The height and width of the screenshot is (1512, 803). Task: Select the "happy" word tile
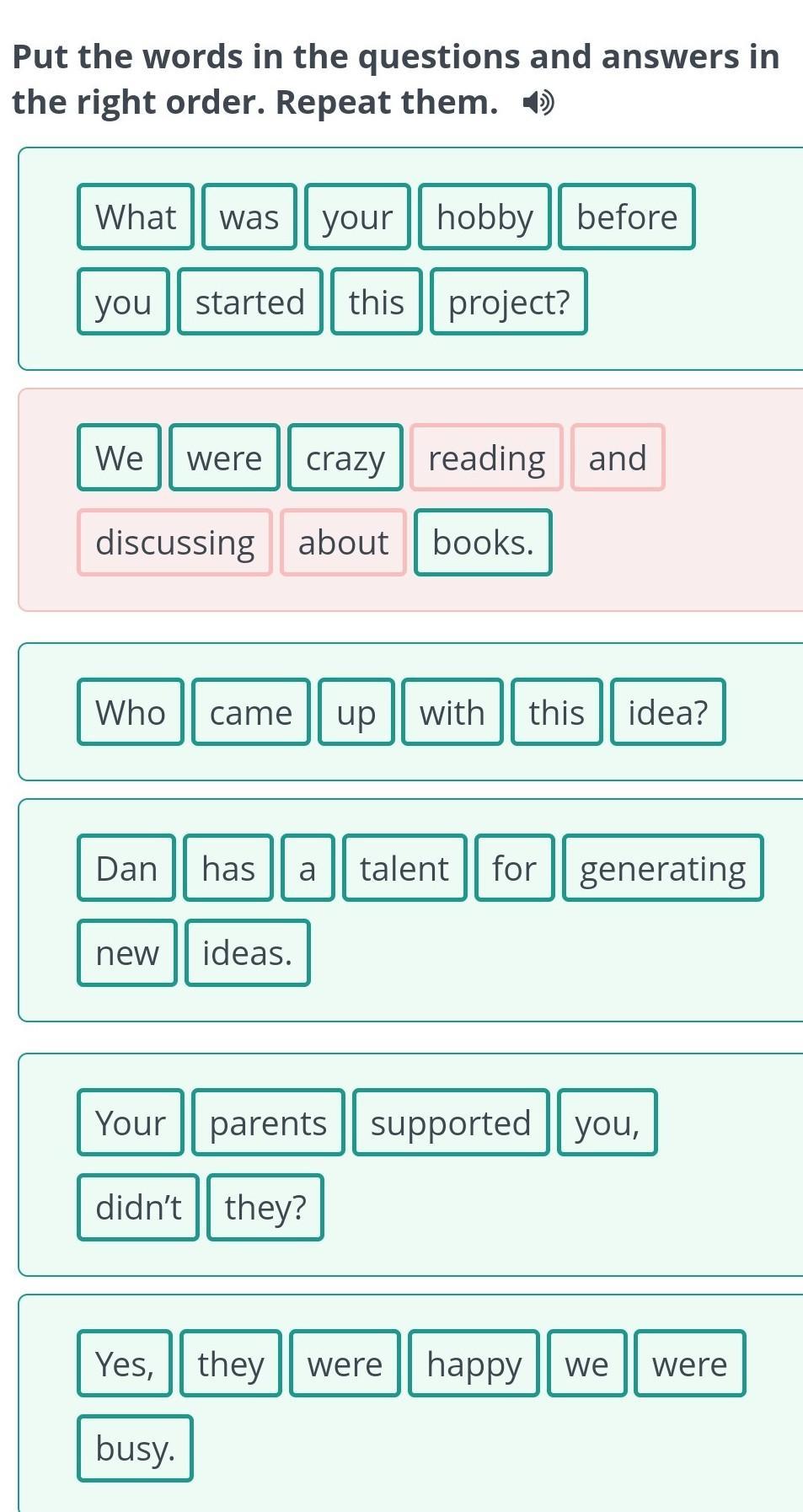pos(474,1365)
